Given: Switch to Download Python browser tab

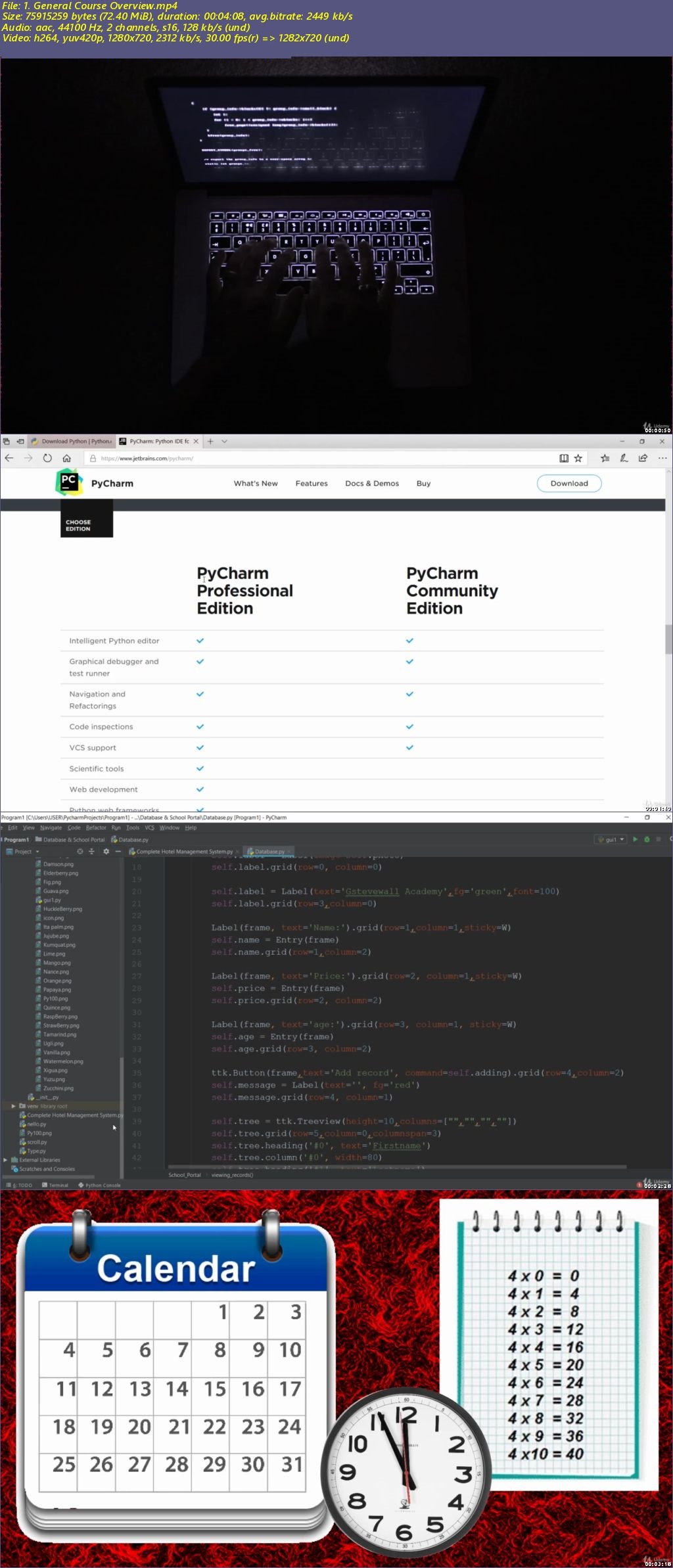Looking at the screenshot, I should click(72, 441).
